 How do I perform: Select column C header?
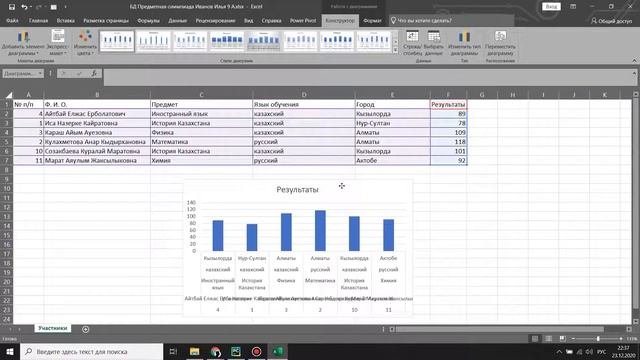click(x=201, y=95)
